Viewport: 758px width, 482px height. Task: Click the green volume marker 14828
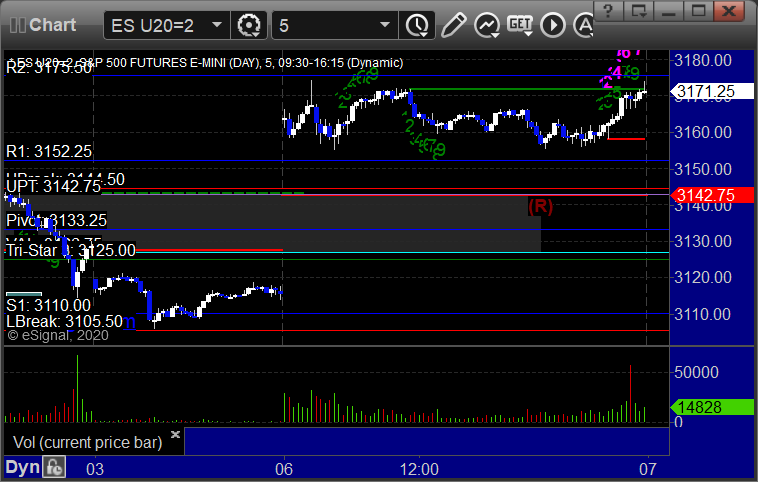[712, 407]
